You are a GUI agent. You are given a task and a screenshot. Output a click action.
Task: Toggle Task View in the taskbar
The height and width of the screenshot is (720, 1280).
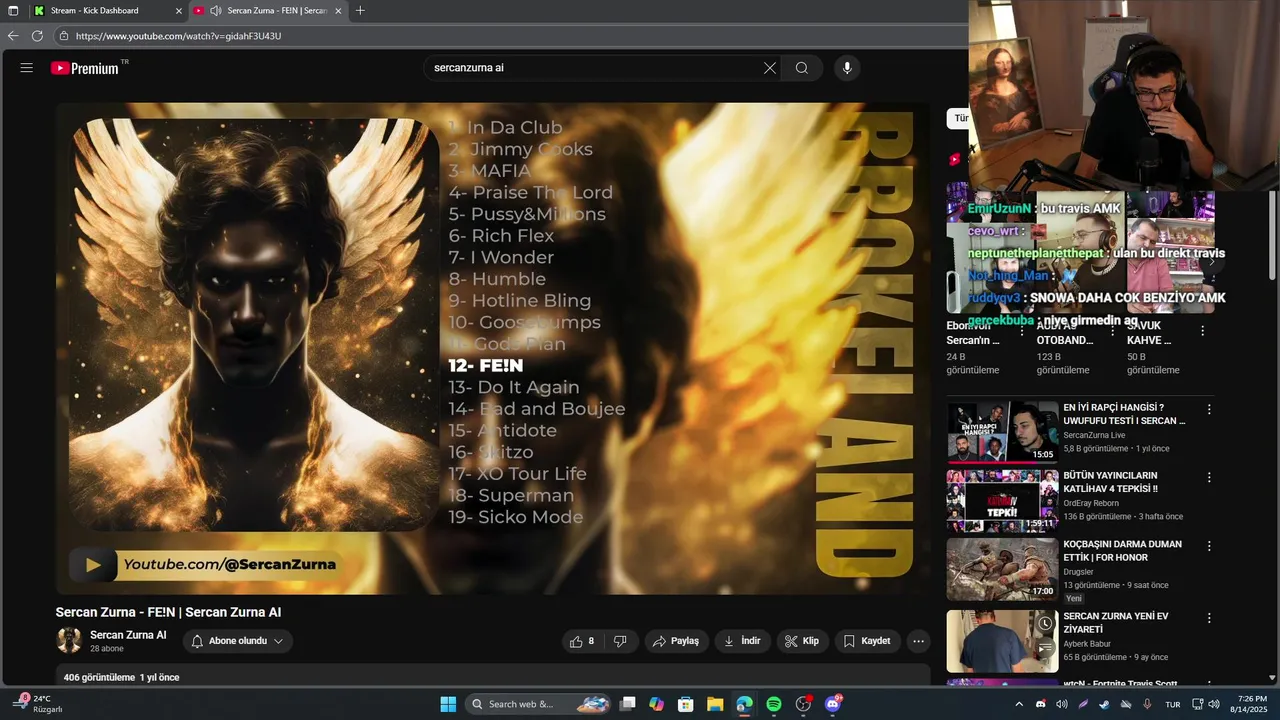pos(627,704)
